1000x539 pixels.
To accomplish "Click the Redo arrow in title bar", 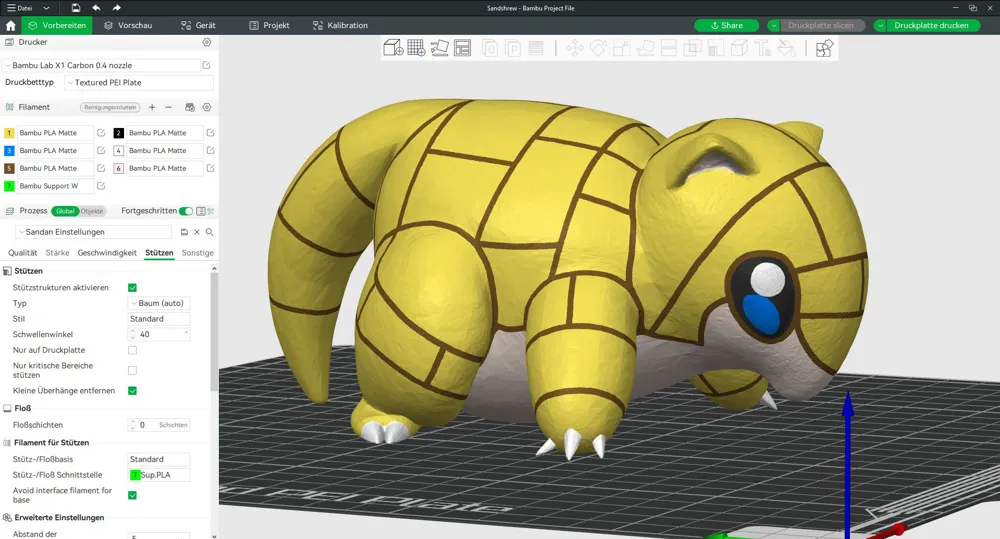I will [x=116, y=8].
